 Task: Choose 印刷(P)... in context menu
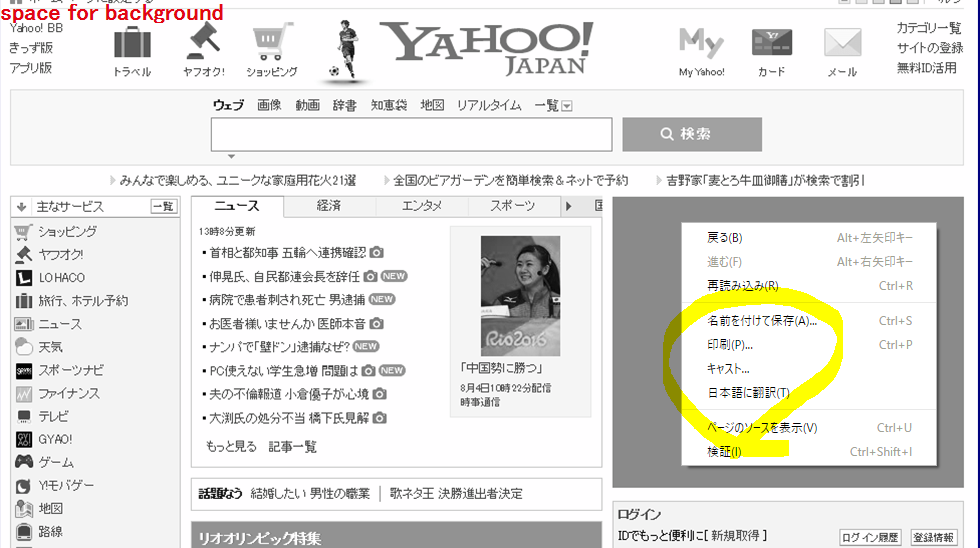[809, 344]
